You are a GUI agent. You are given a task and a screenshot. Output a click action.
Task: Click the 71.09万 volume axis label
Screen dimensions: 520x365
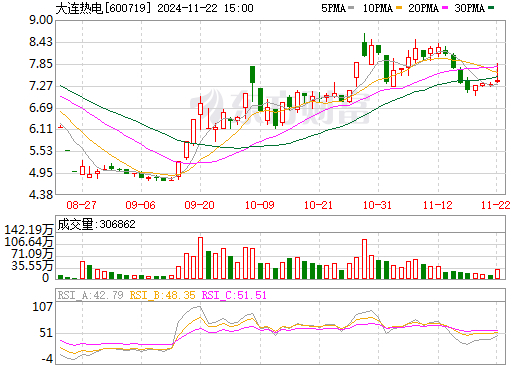coord(32,254)
